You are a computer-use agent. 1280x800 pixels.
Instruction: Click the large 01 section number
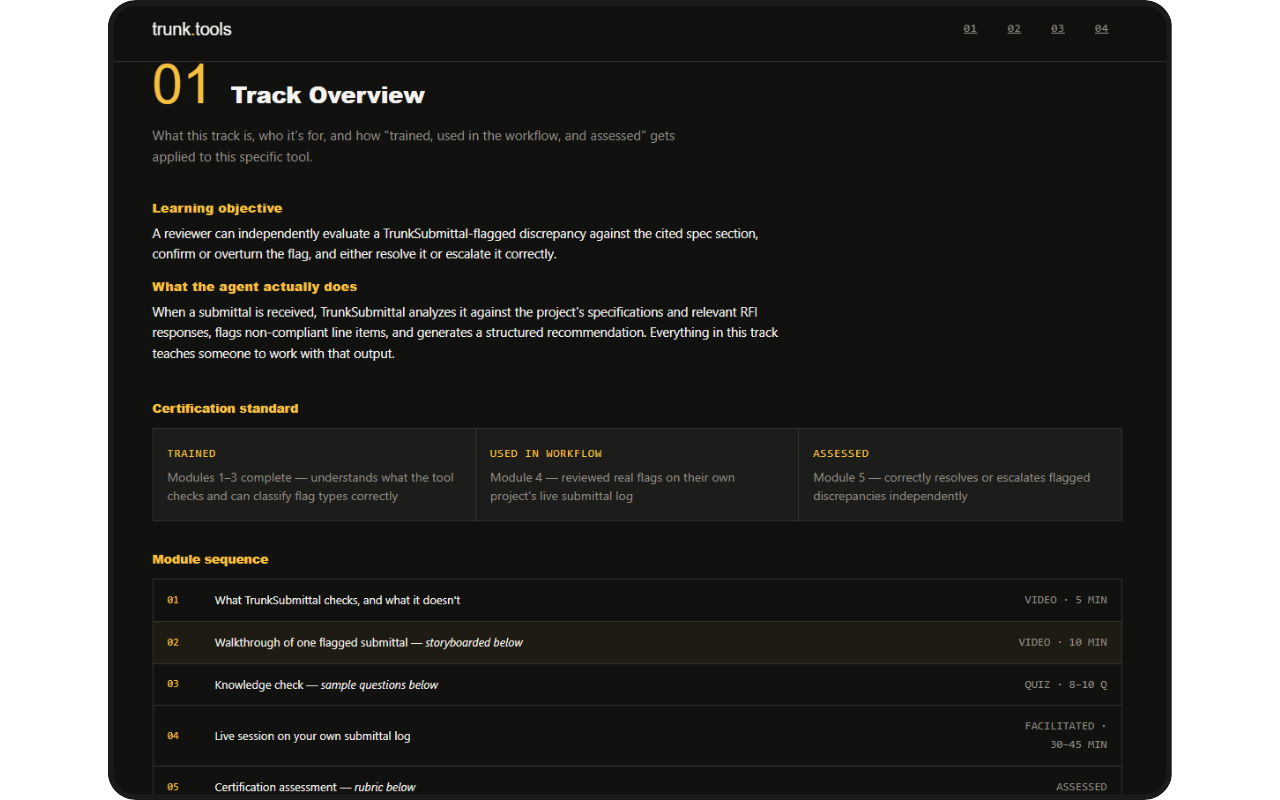[x=181, y=86]
